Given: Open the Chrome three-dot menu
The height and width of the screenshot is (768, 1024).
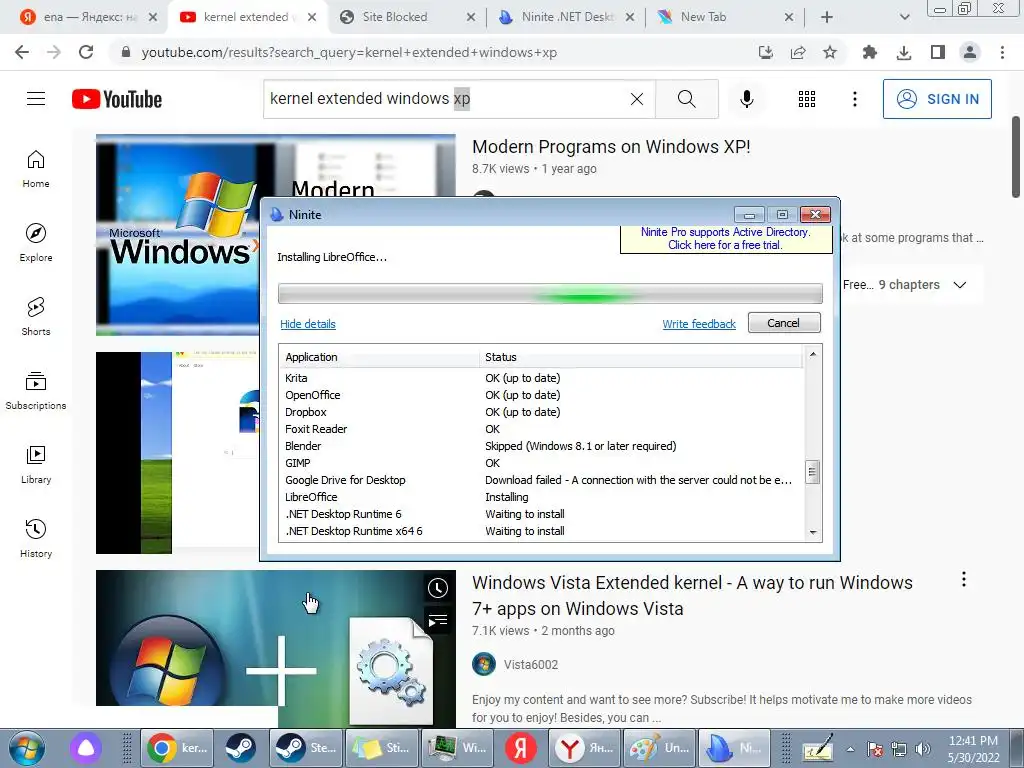Looking at the screenshot, I should point(1002,52).
